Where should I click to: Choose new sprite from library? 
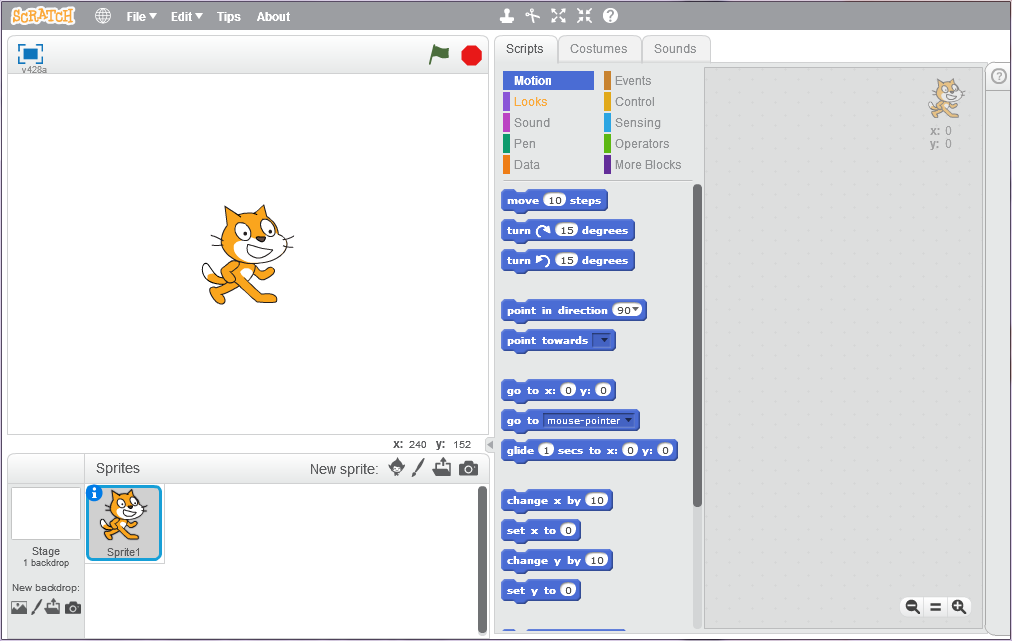(396, 467)
